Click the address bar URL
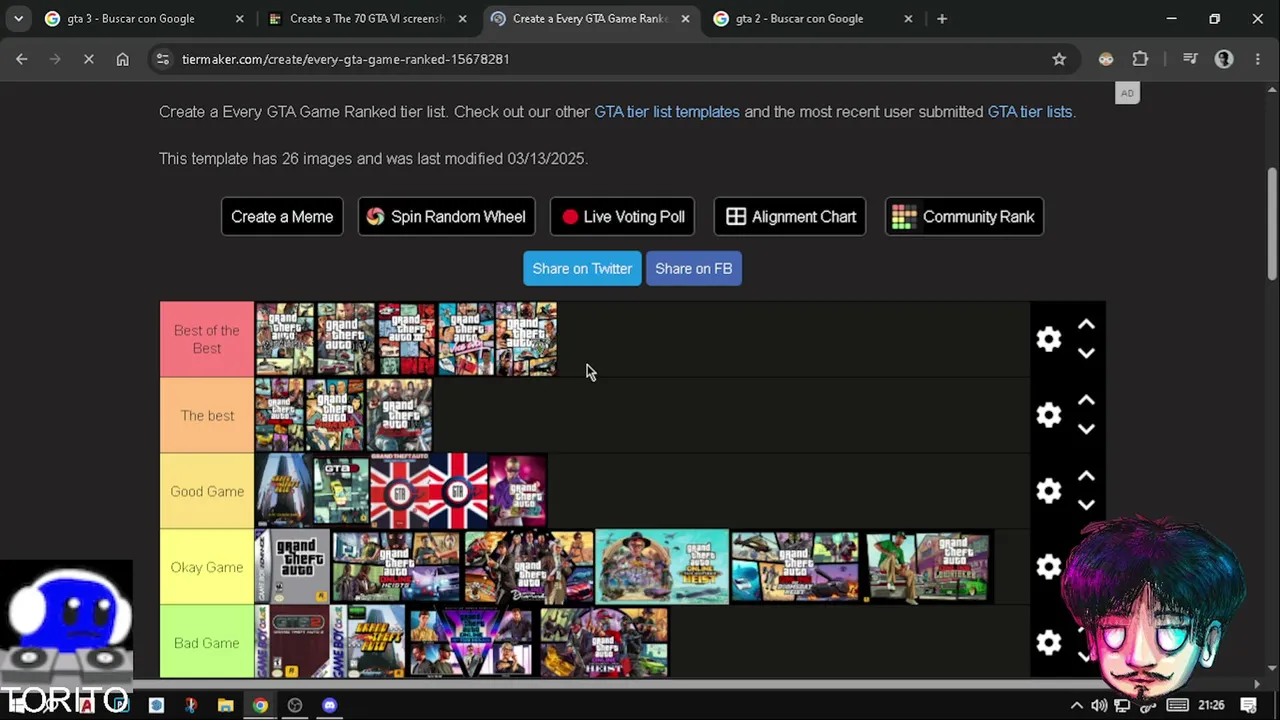Screen dimensions: 1280x720 (345, 59)
